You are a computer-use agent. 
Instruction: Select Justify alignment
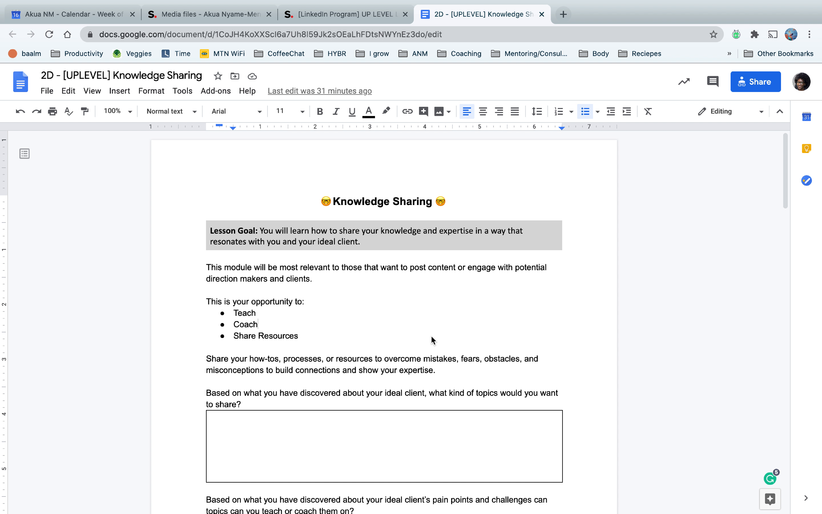pos(515,111)
